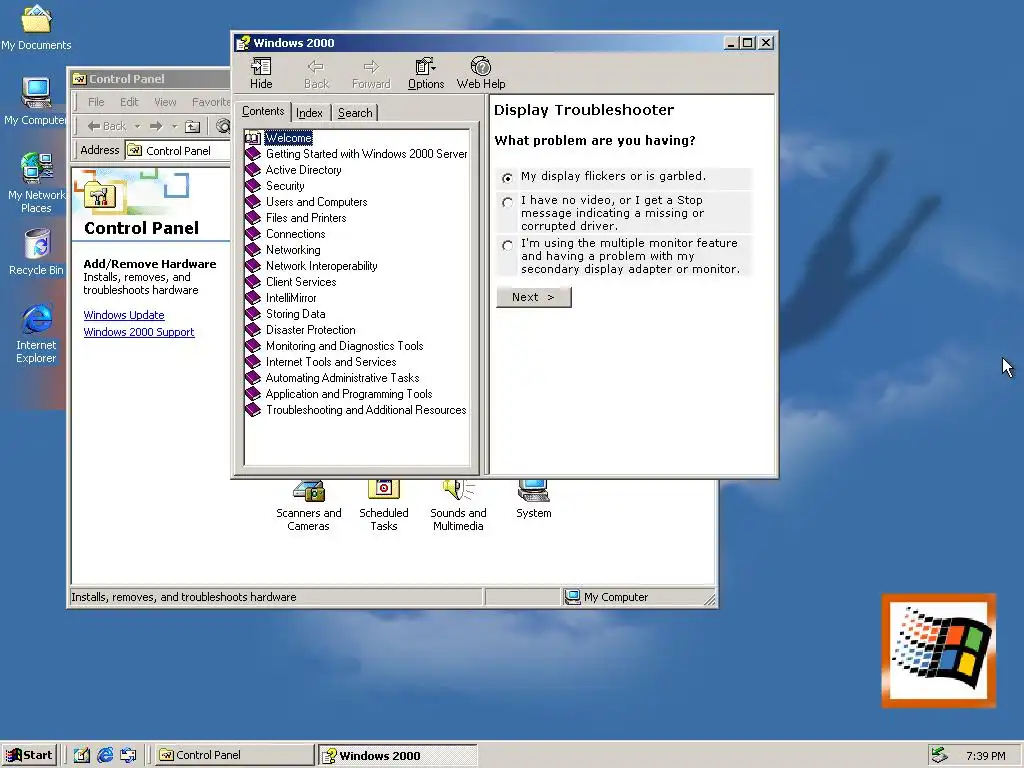Switch to the Contents tab
Screen dimensions: 1024x768
tap(263, 112)
